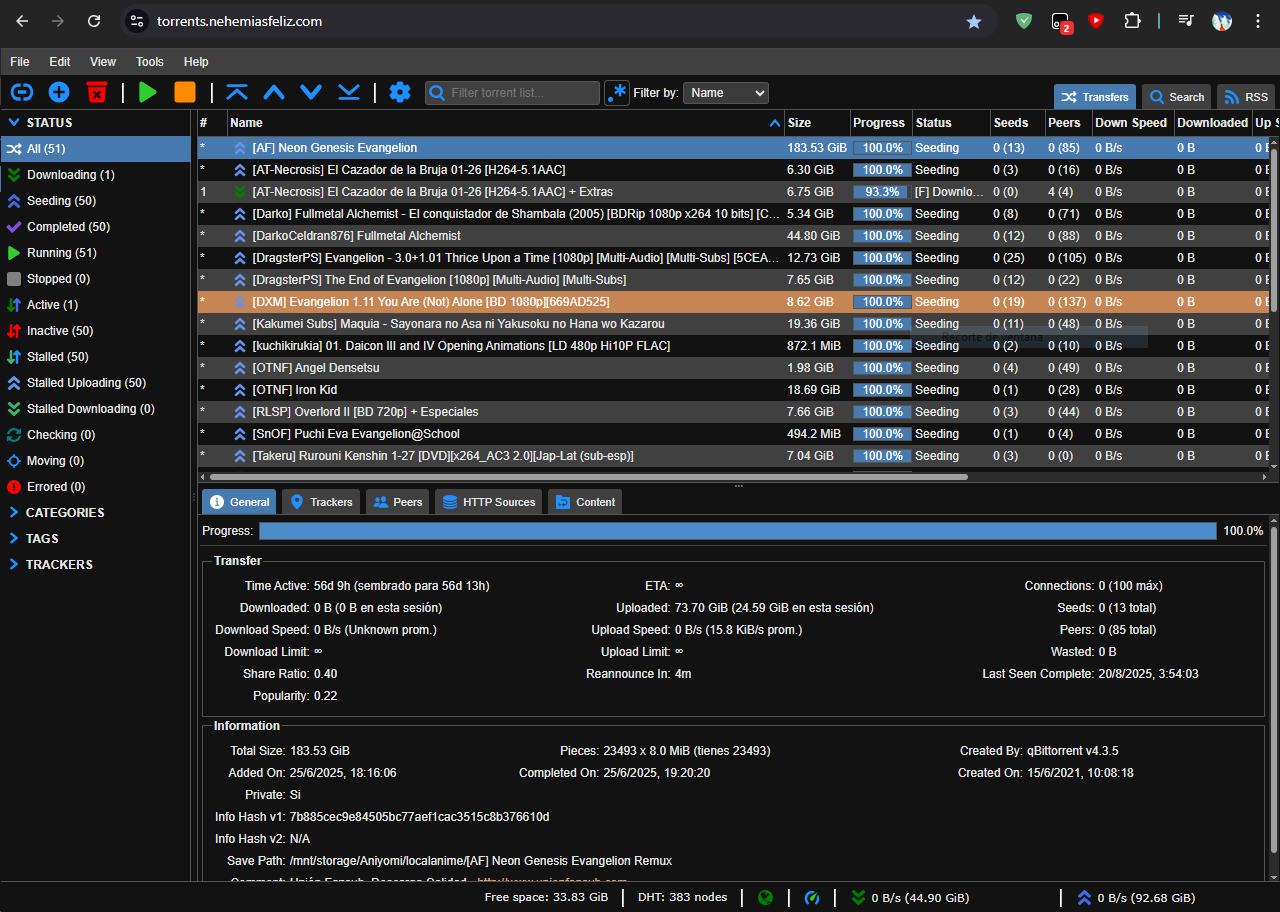Viewport: 1280px width, 912px height.
Task: Select the [OTNF] Iron Kid torrent row
Action: (x=734, y=389)
